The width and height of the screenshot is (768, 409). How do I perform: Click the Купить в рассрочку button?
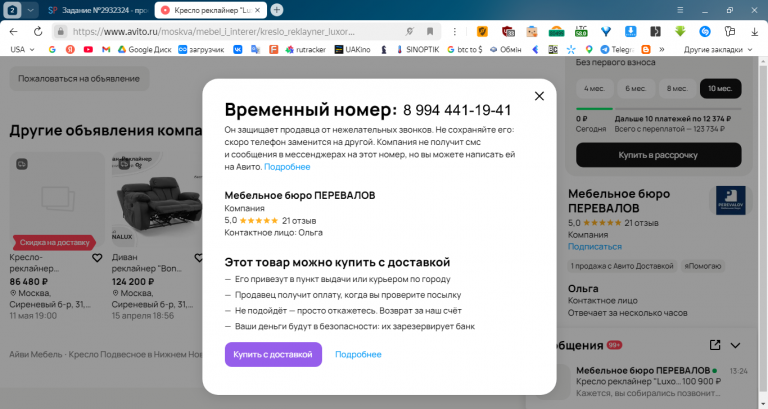click(658, 155)
